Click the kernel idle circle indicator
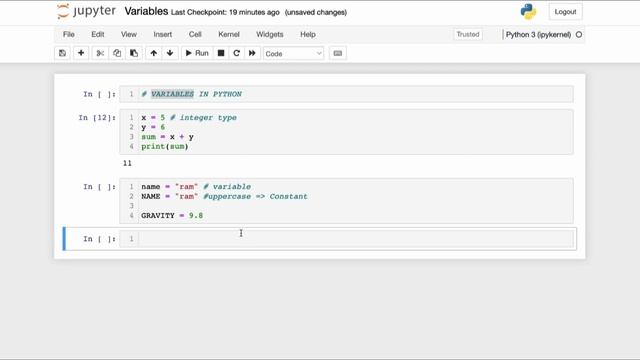The image size is (640, 360). coord(579,35)
